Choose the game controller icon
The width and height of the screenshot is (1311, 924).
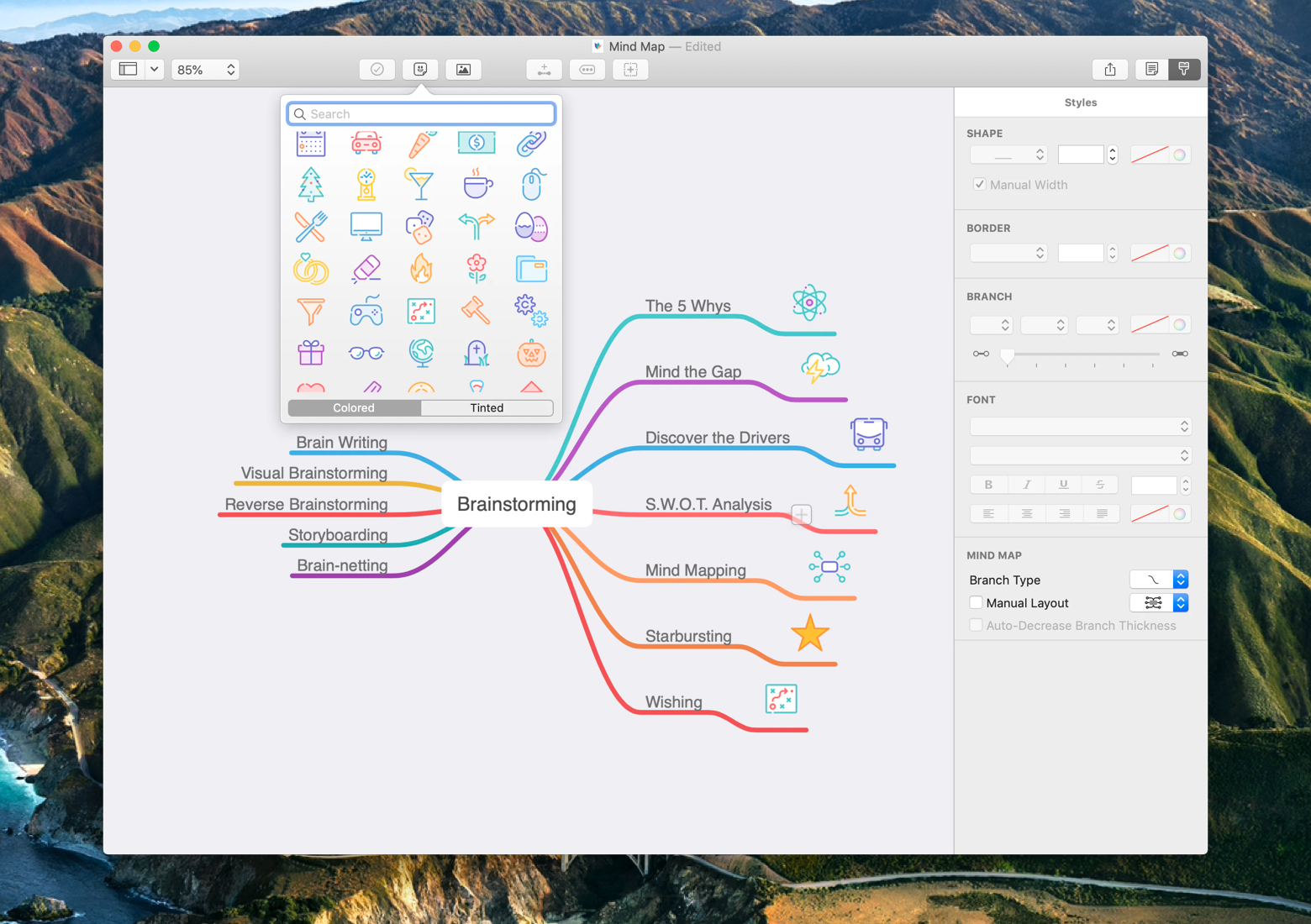[x=366, y=311]
